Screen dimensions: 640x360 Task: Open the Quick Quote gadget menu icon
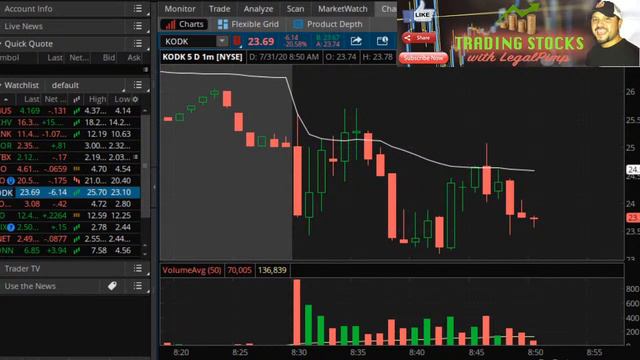tap(138, 44)
